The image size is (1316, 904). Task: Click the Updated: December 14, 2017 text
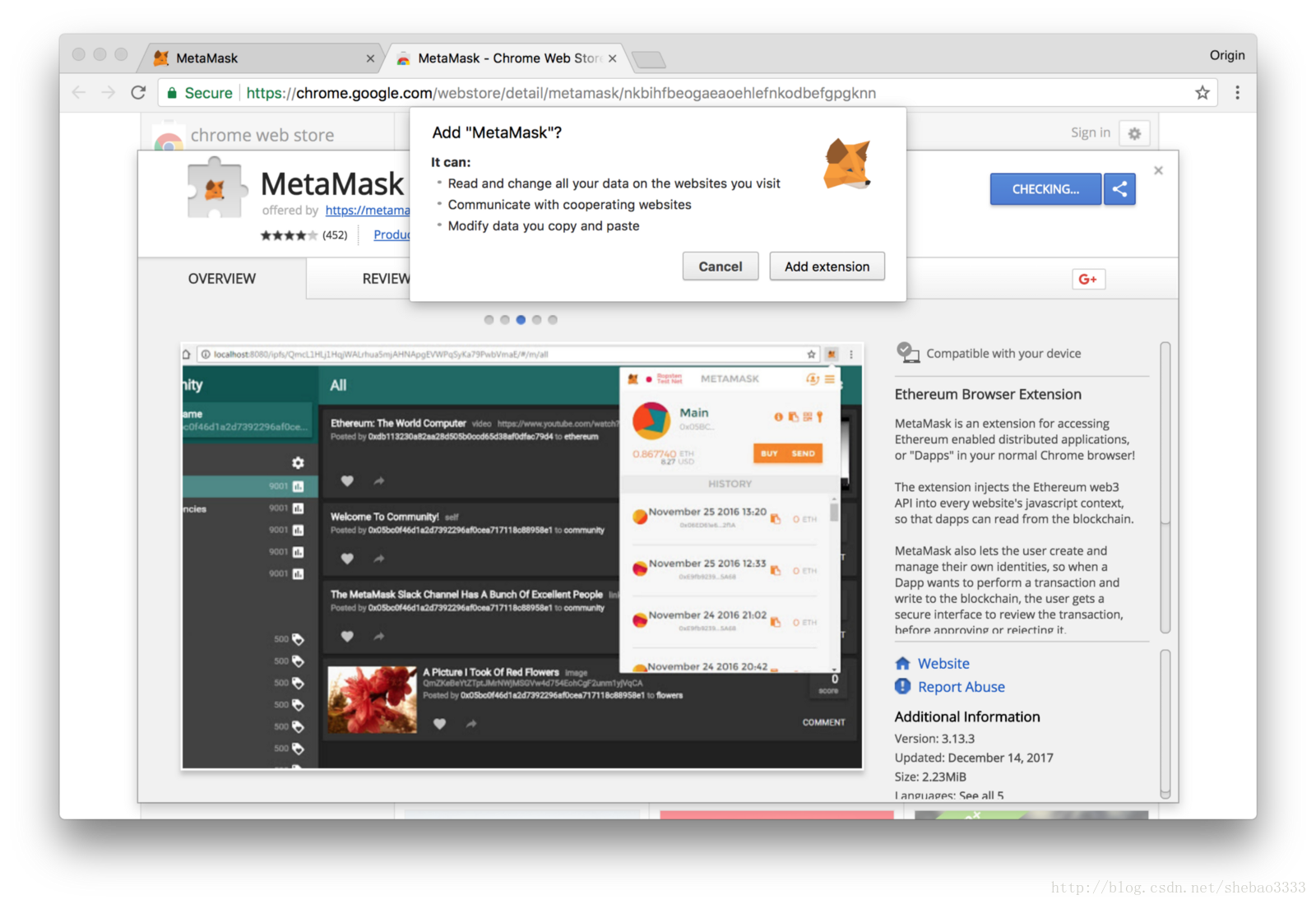pyautogui.click(x=974, y=758)
